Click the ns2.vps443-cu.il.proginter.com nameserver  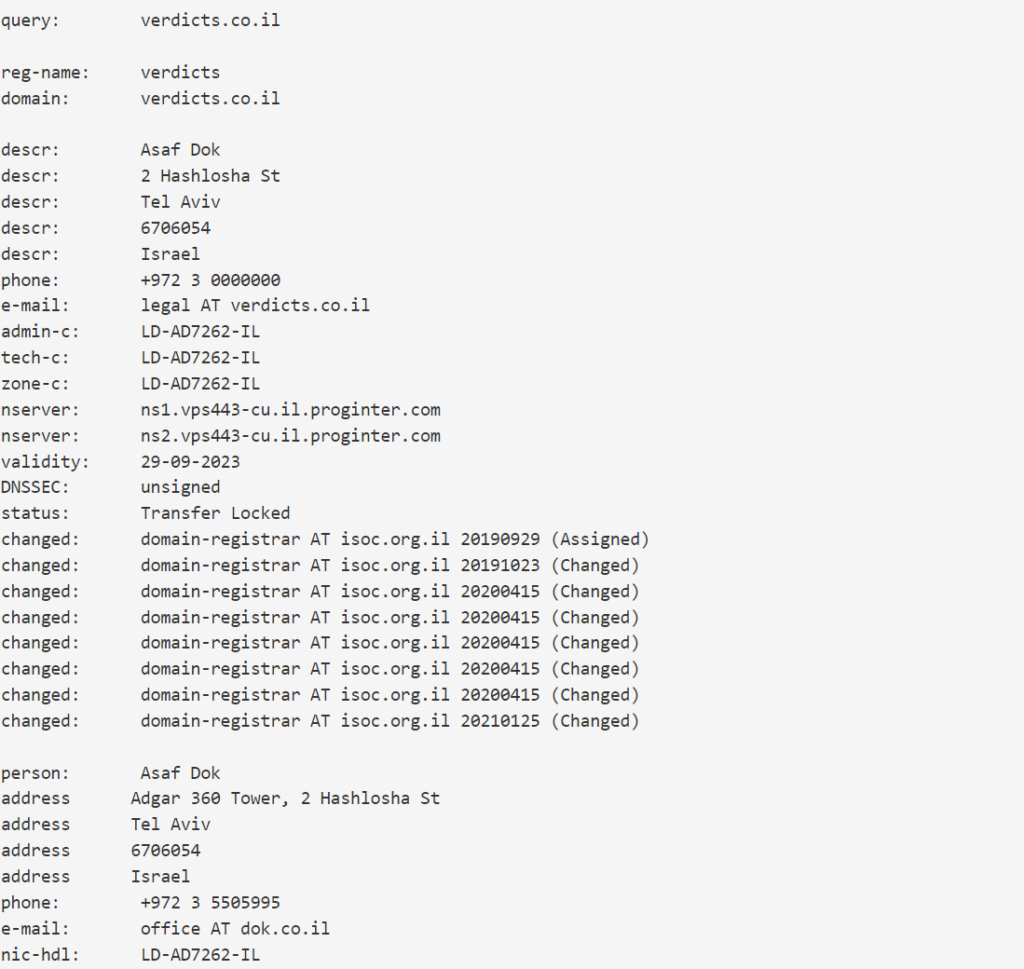(x=290, y=436)
